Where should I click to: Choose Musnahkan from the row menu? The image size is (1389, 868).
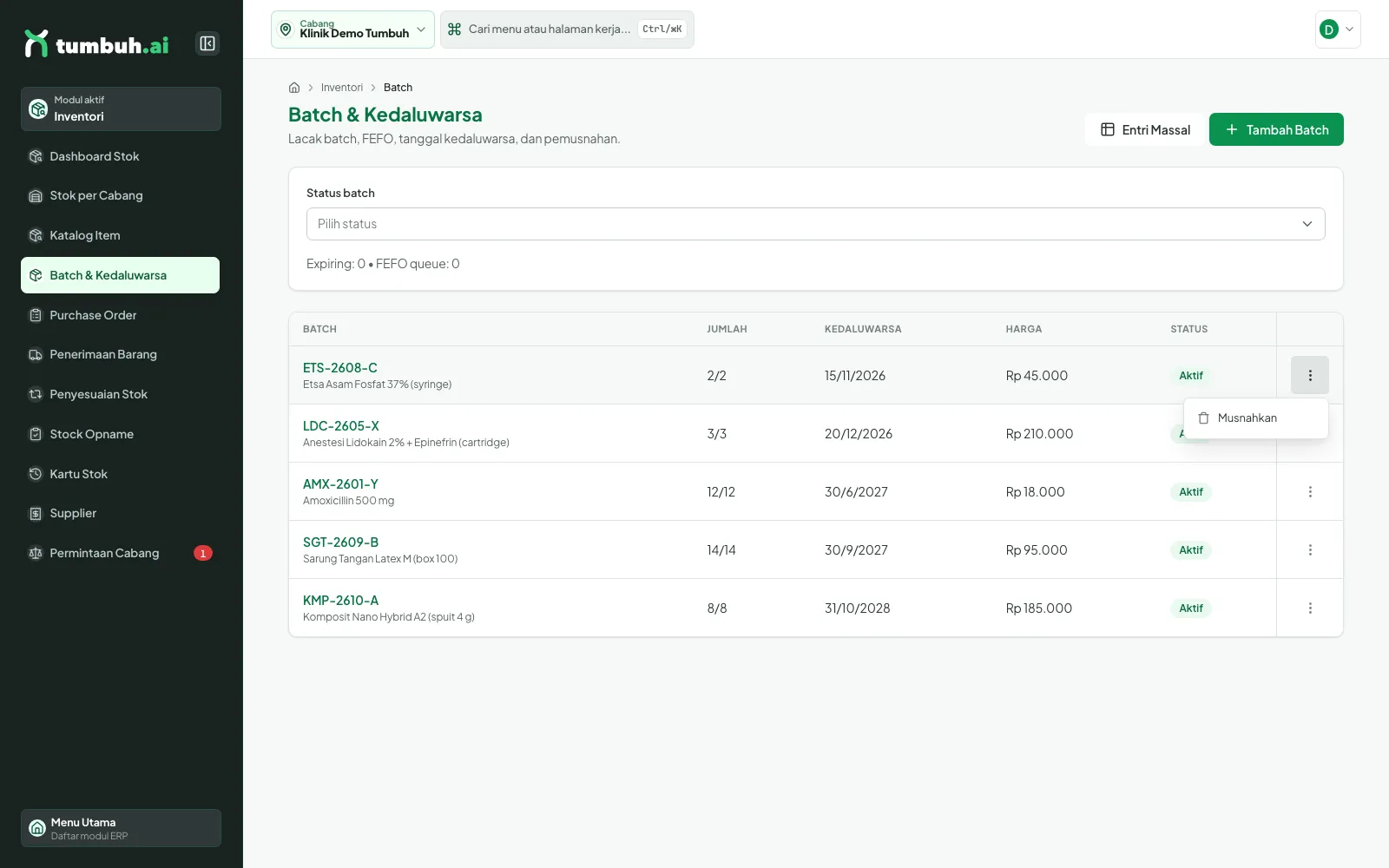click(1255, 418)
